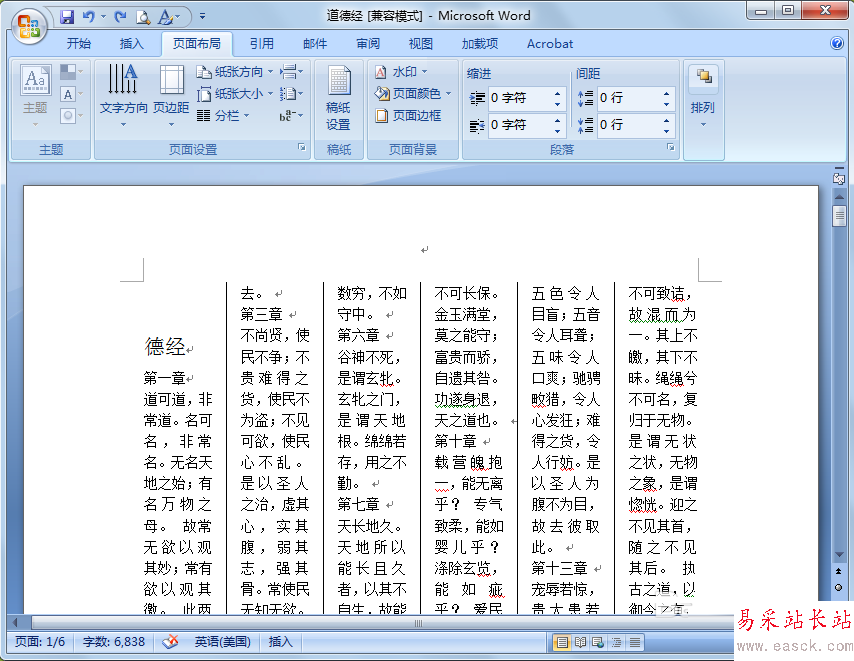Image resolution: width=854 pixels, height=661 pixels.
Task: Open the Customize Quick Access Toolbar dropdown
Action: (x=203, y=16)
